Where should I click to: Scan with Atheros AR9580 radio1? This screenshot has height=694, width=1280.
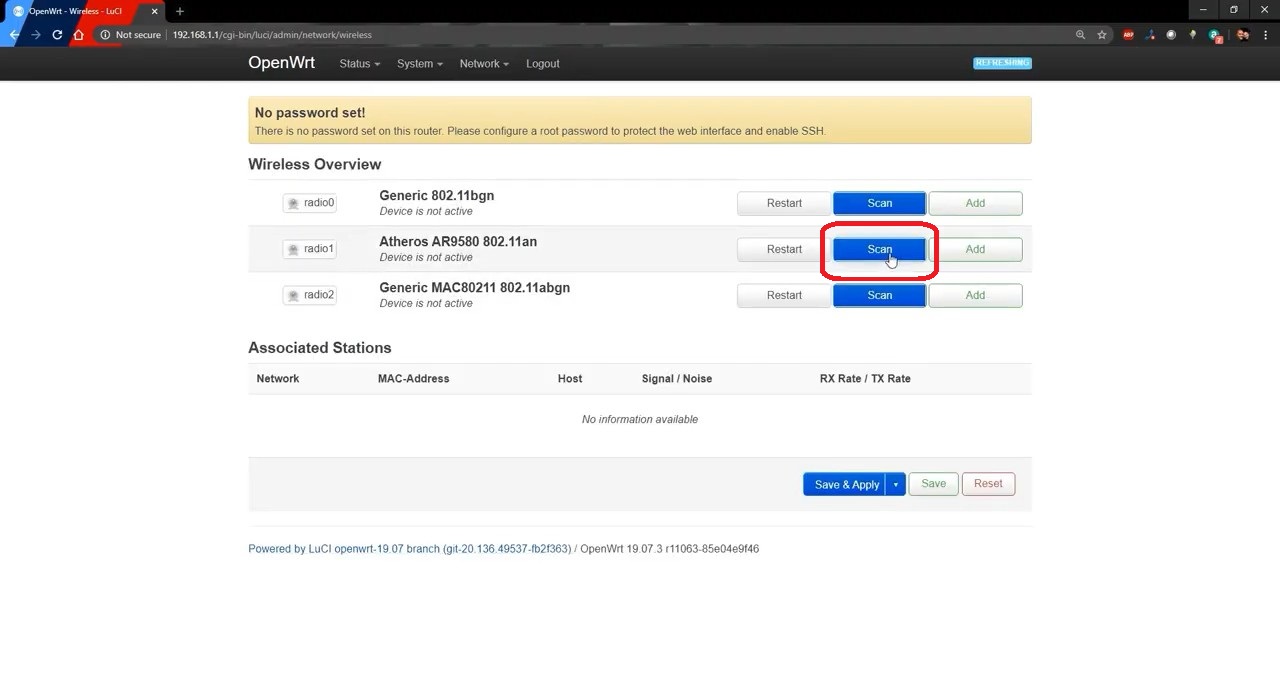pyautogui.click(x=879, y=249)
